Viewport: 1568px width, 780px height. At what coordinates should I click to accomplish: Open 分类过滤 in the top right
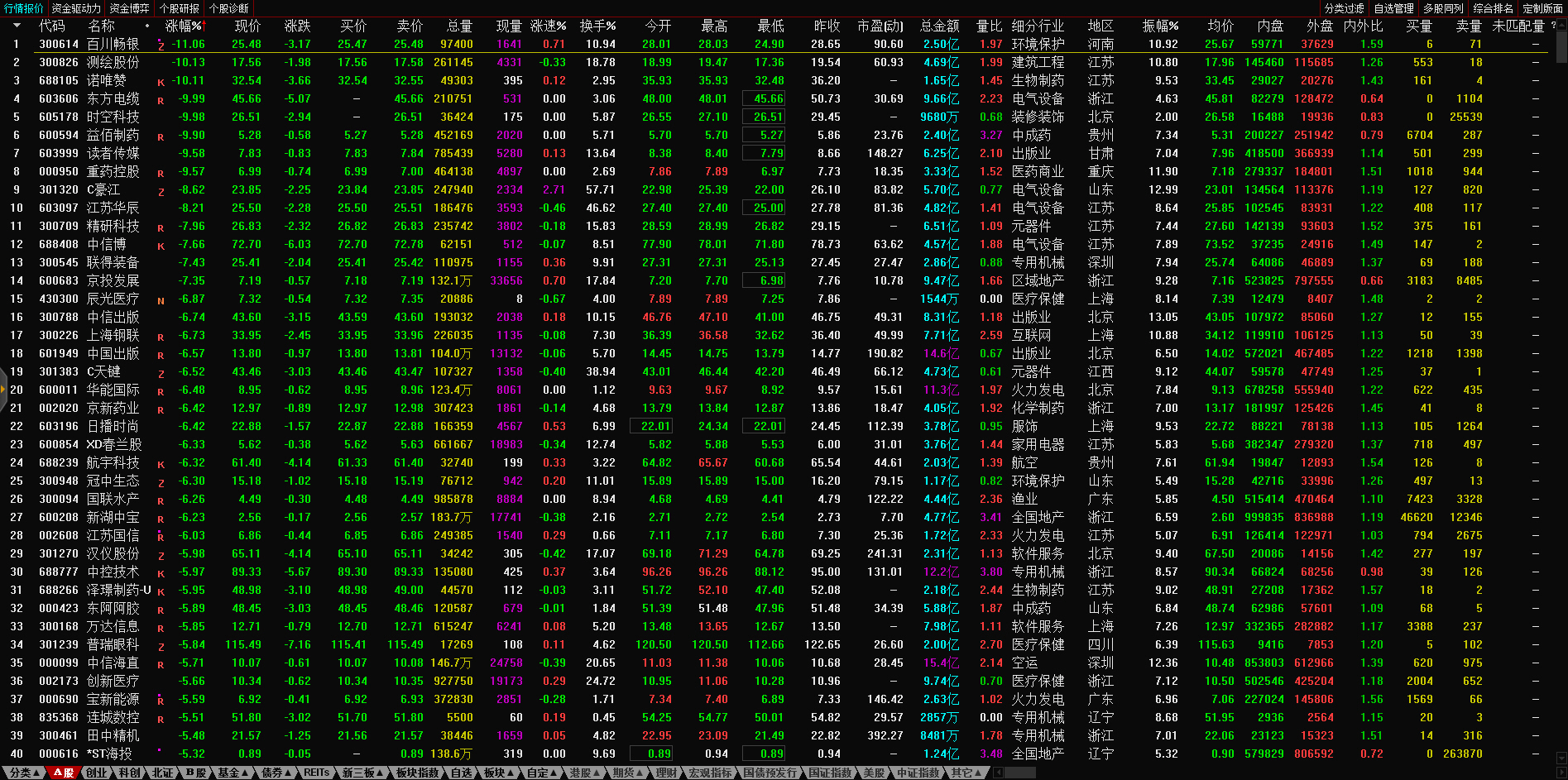click(1344, 8)
